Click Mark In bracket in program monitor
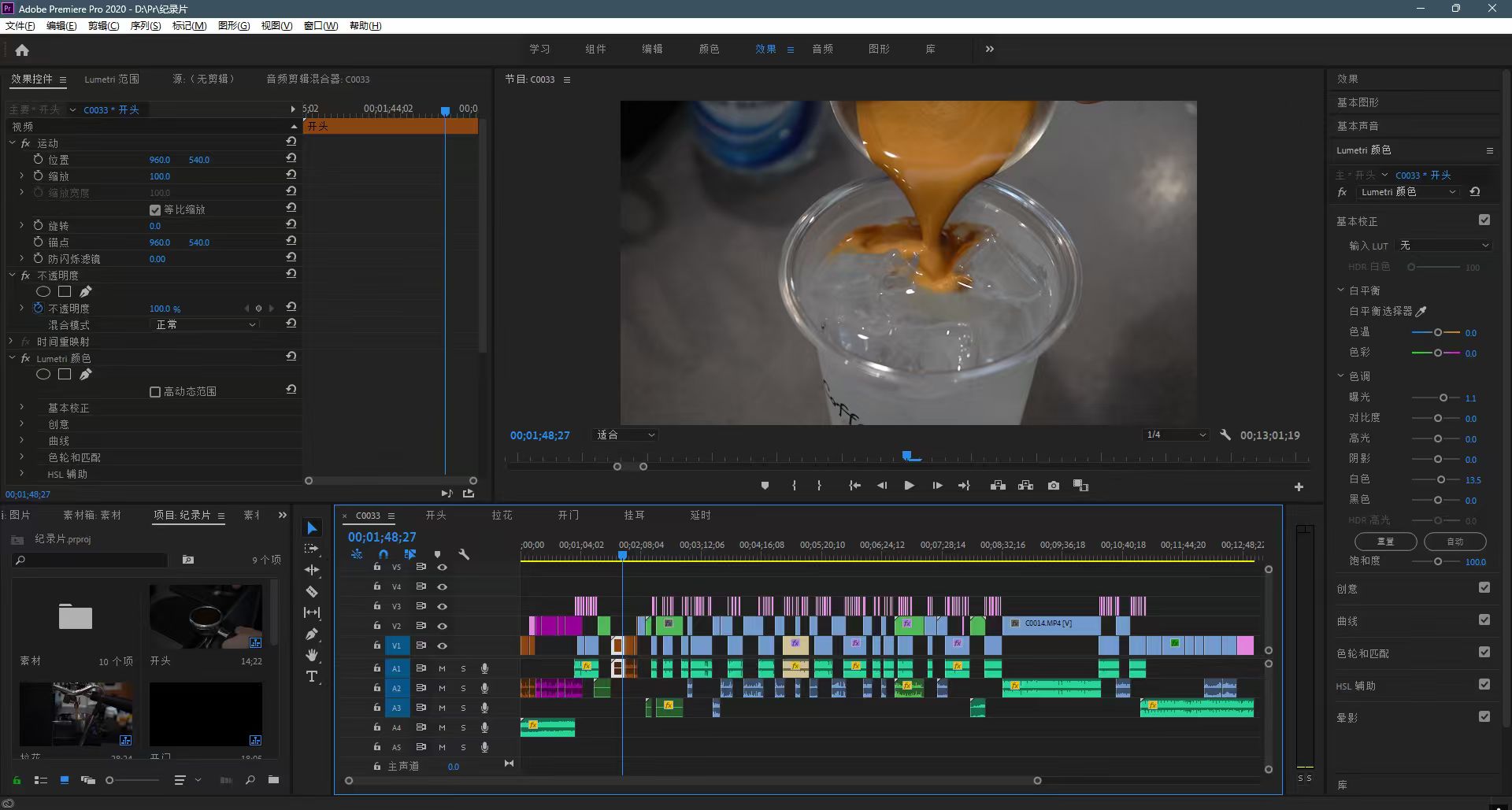The image size is (1512, 810). coord(794,486)
